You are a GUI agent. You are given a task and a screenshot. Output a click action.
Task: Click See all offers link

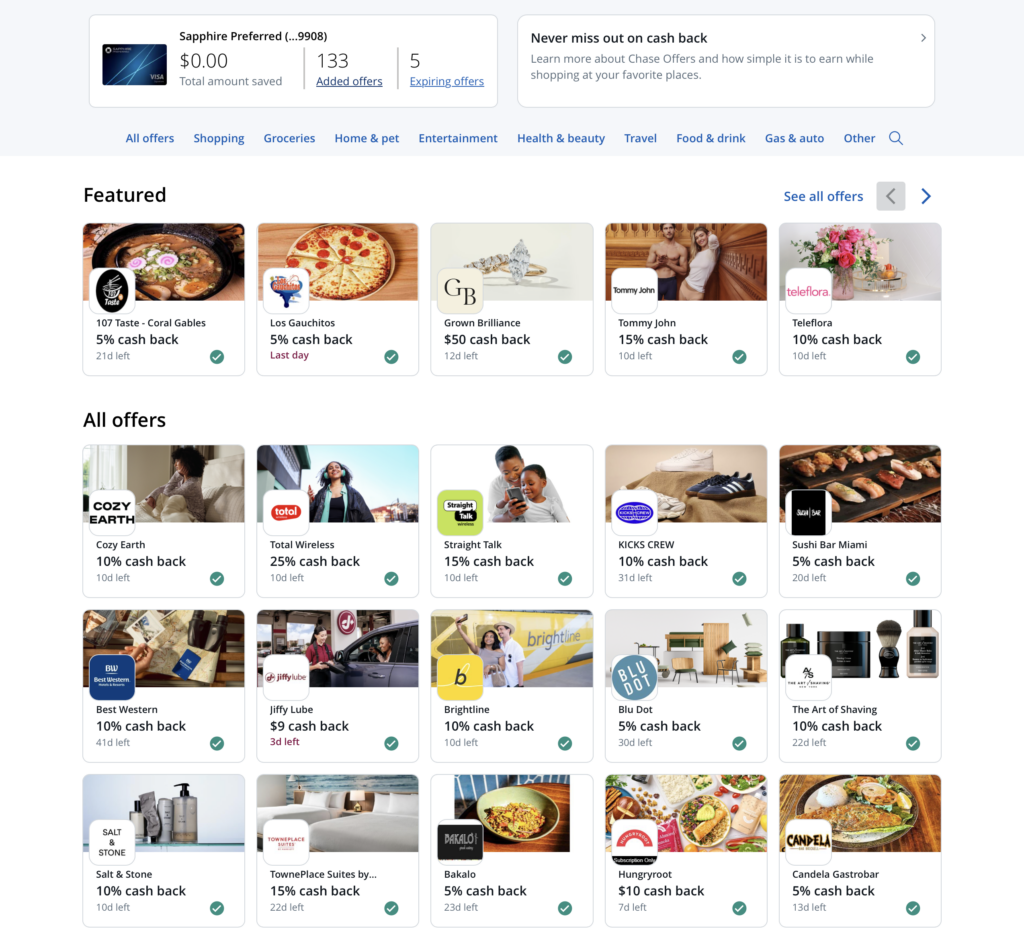coord(824,196)
